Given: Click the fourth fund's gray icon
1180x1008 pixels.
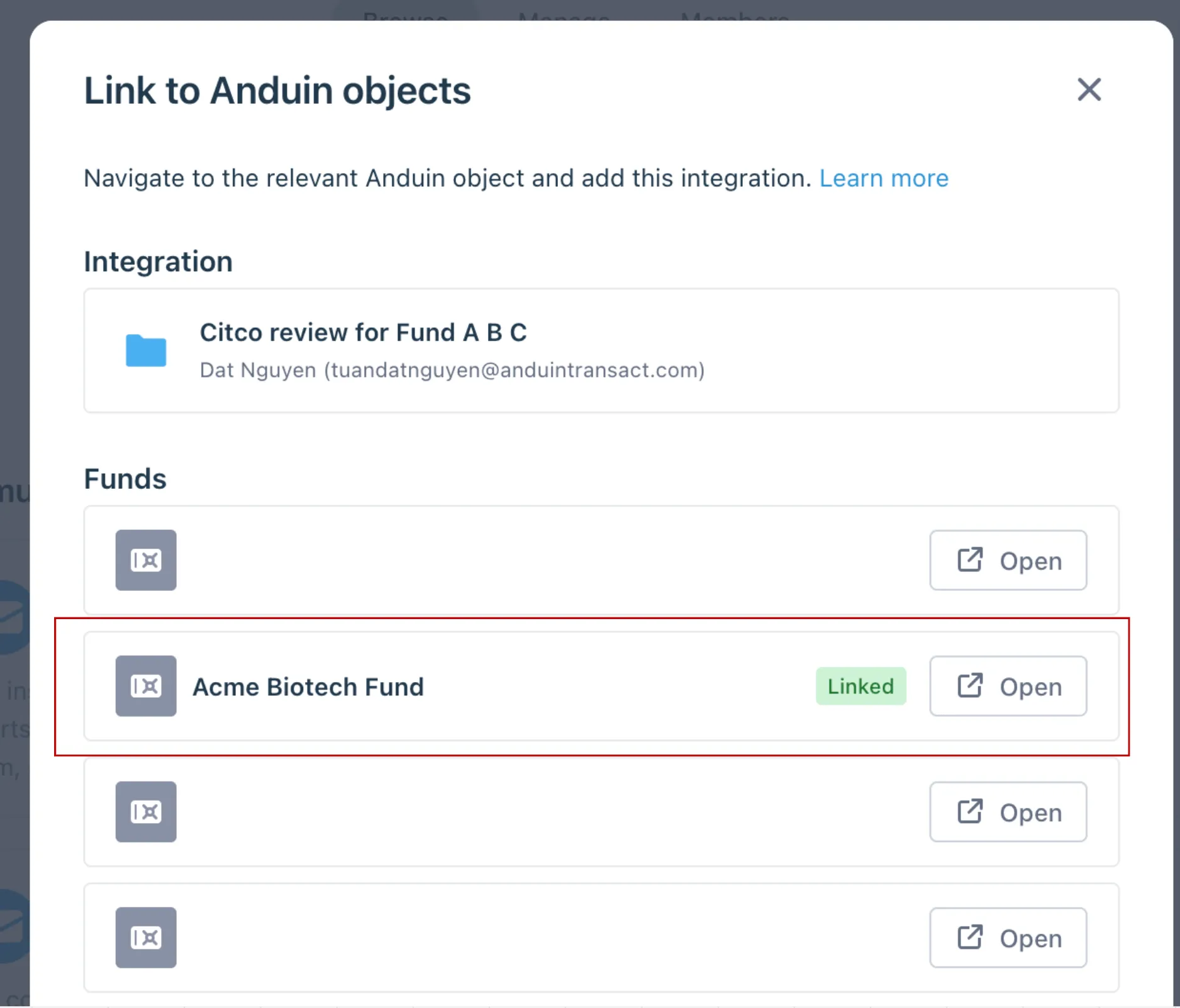Looking at the screenshot, I should [146, 938].
